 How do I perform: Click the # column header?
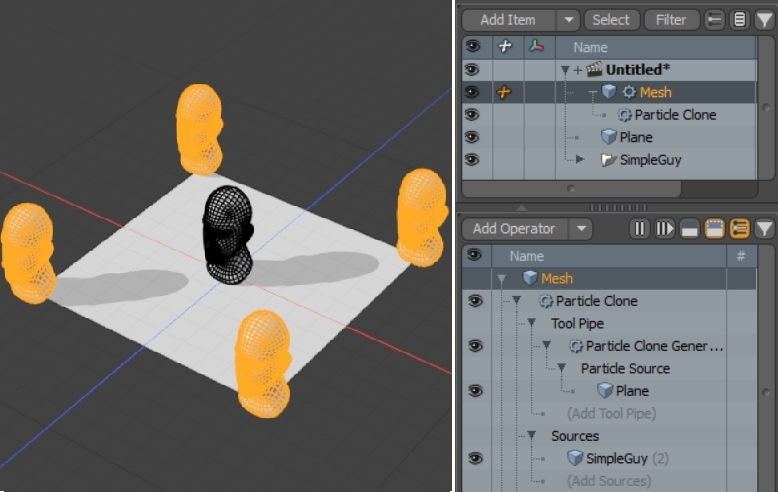(x=741, y=256)
